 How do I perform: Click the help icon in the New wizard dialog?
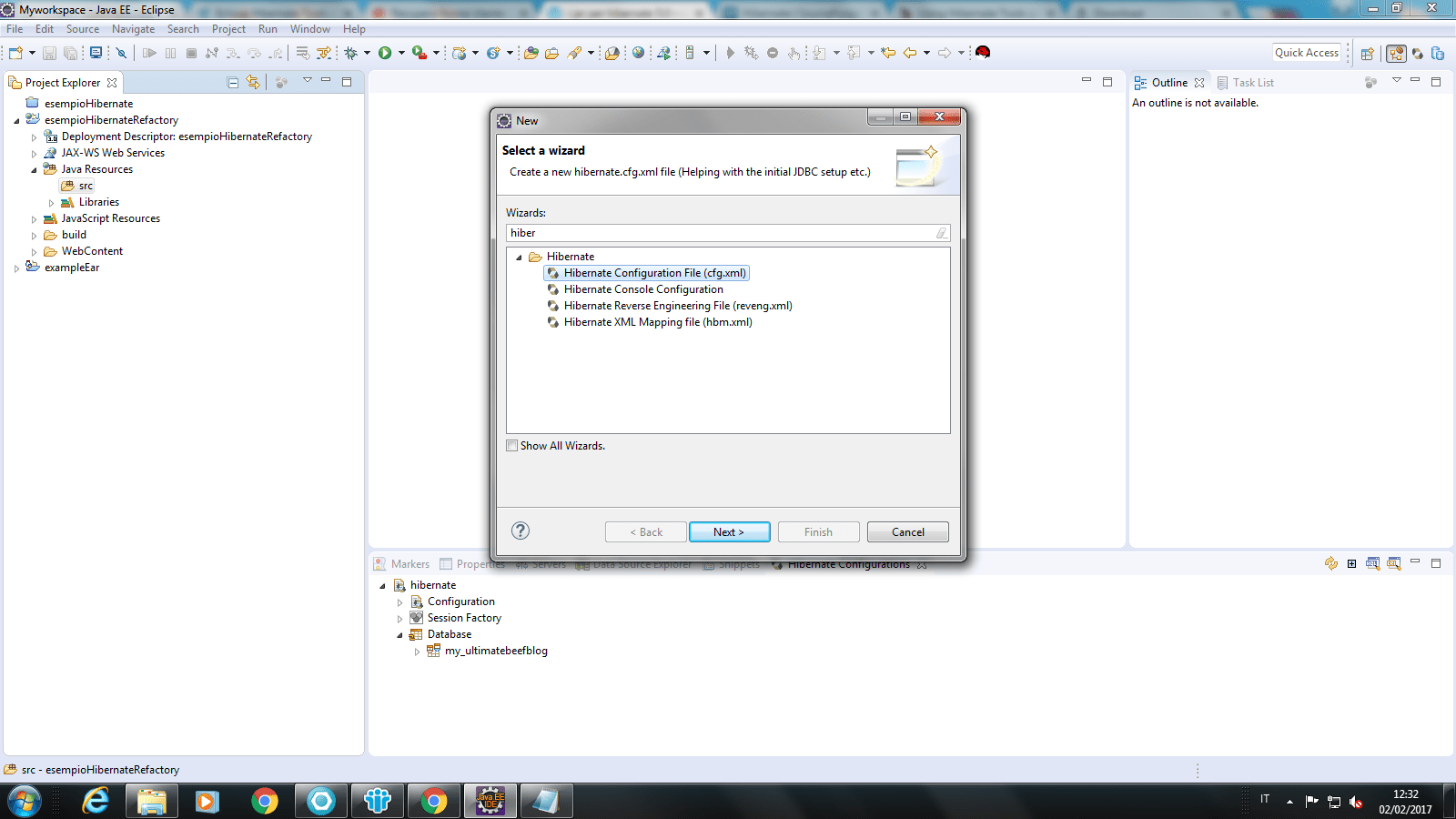pos(520,531)
